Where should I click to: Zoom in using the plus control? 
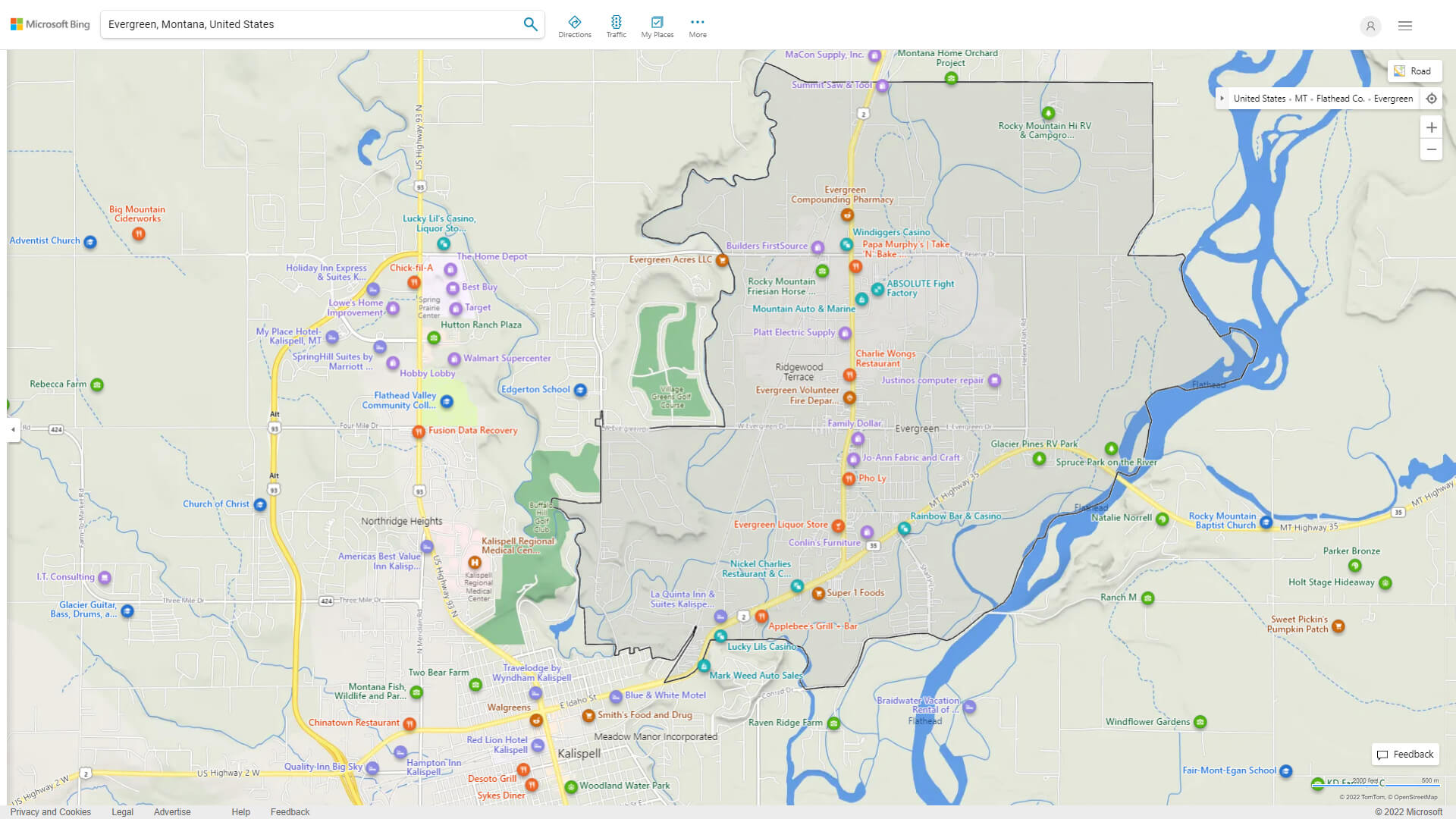1432,127
